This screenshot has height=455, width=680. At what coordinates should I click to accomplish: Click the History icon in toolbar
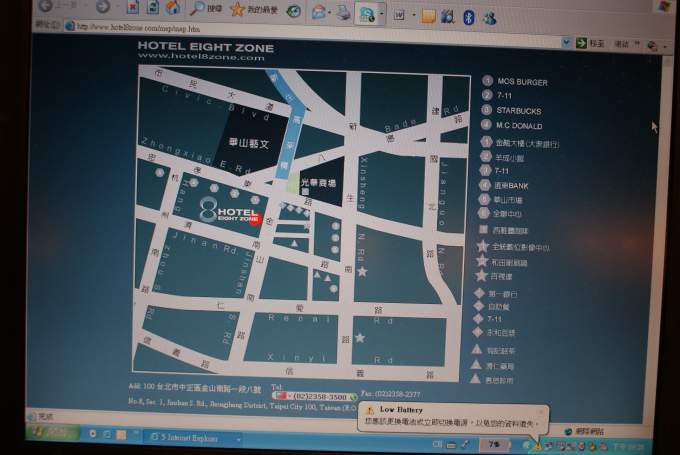tap(293, 12)
